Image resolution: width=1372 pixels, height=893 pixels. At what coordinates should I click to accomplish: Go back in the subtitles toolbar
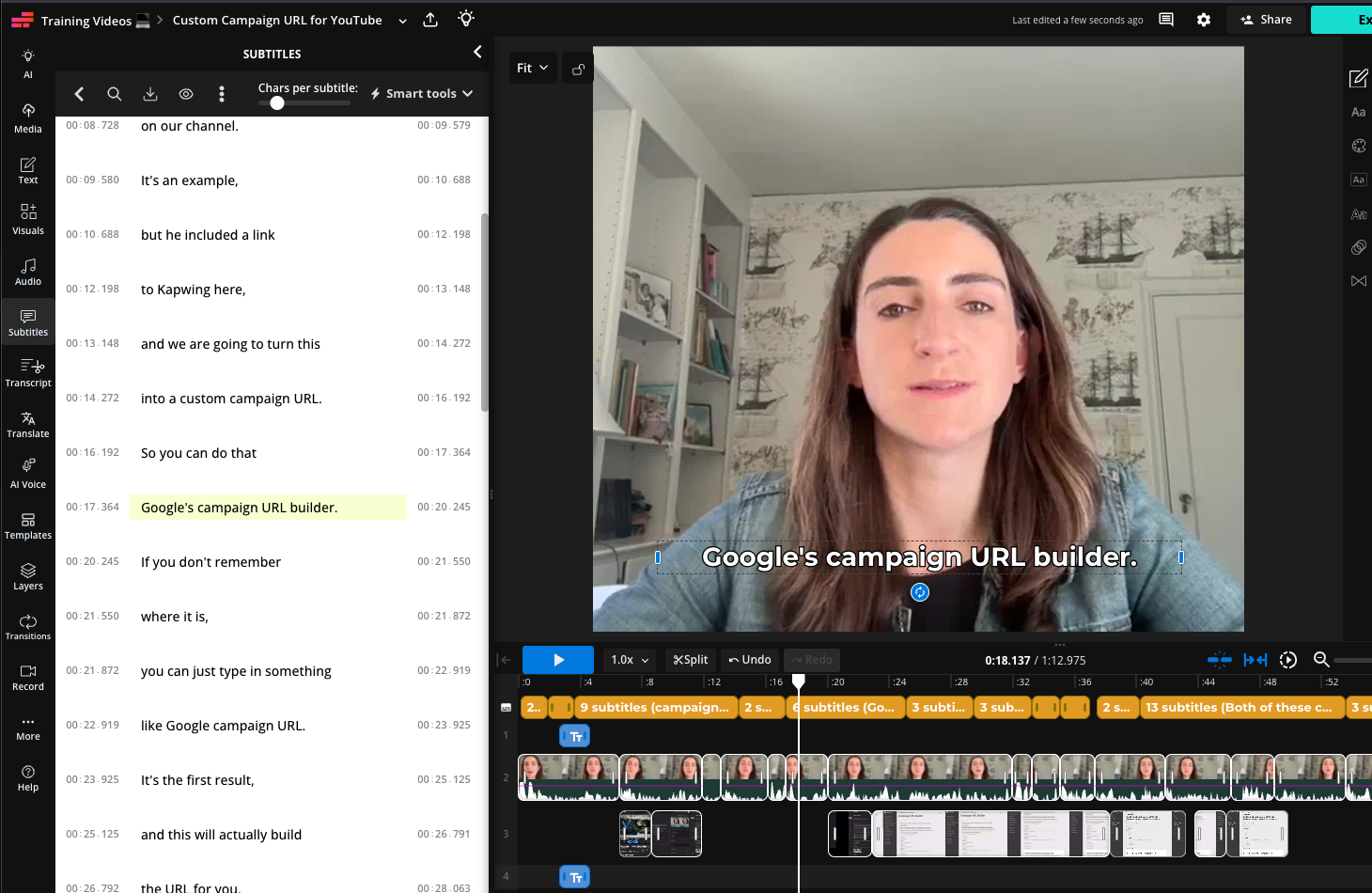tap(79, 94)
